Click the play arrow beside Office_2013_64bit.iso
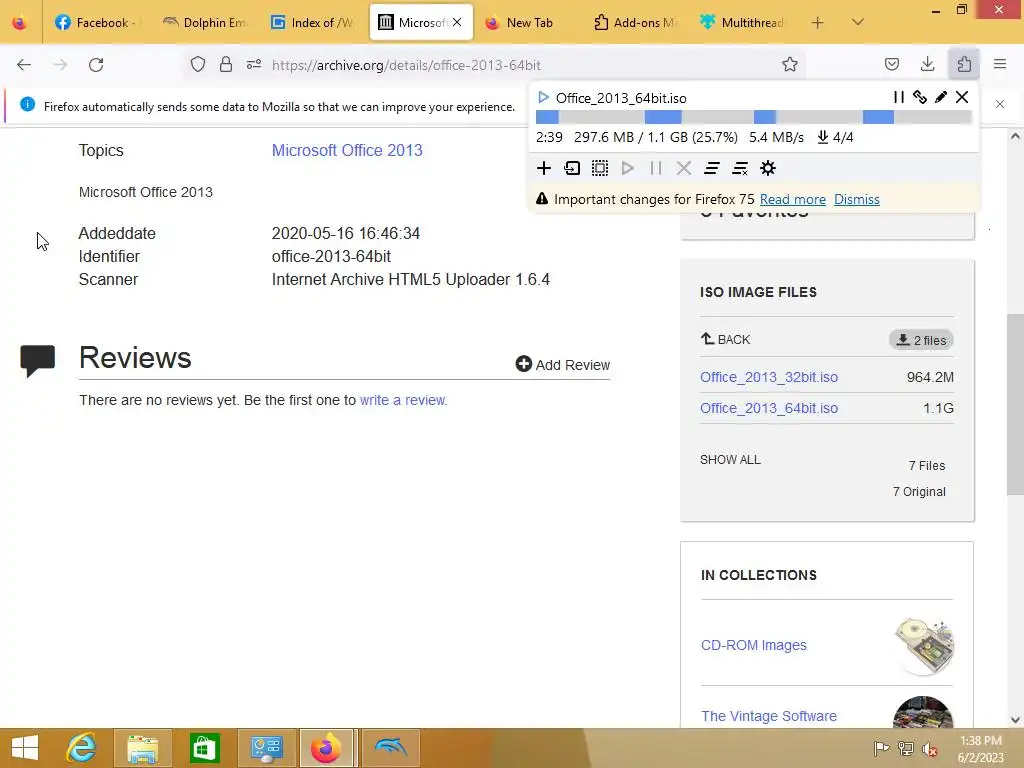Image resolution: width=1024 pixels, height=768 pixels. point(543,97)
